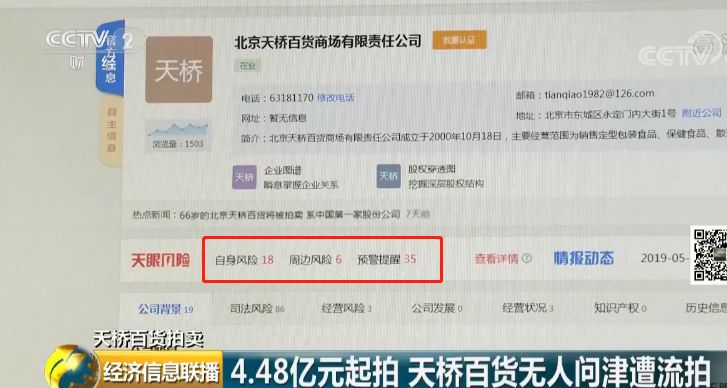Switch to 历史信息 tab
Image resolution: width=727 pixels, height=388 pixels.
click(706, 307)
